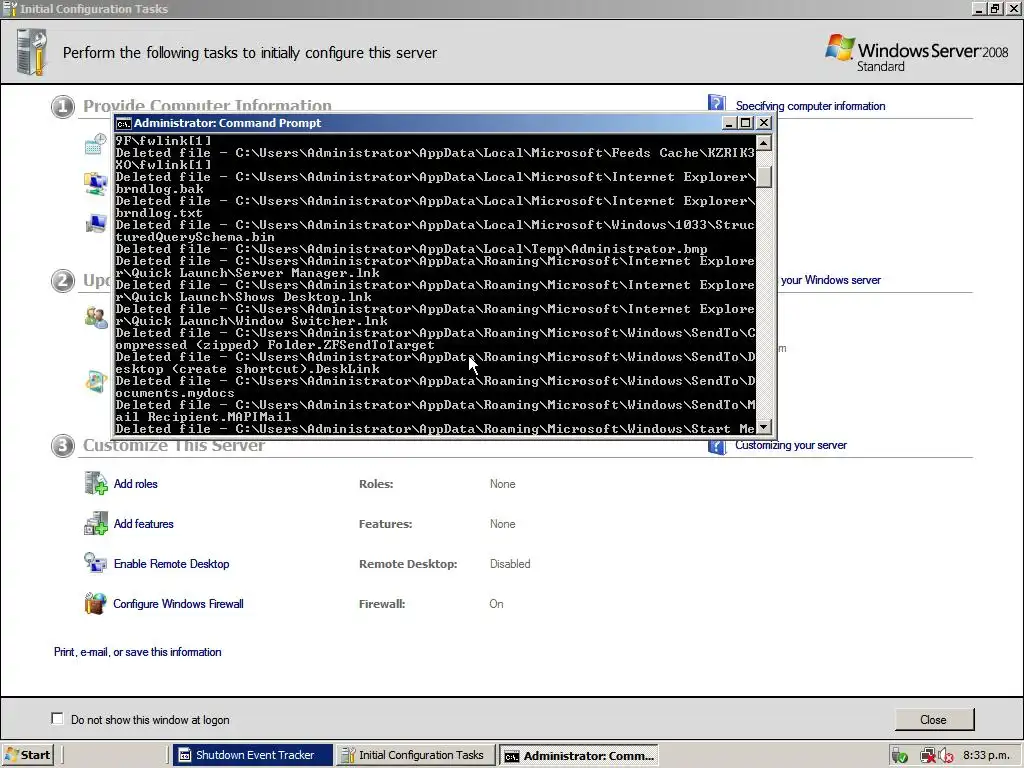Switch to Administrator: Command Prompt taskbar button
The height and width of the screenshot is (768, 1024).
tap(579, 755)
